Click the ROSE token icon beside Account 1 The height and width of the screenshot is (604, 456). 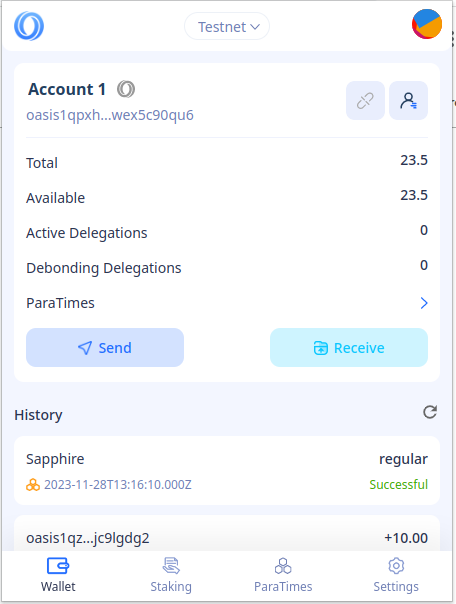point(126,89)
